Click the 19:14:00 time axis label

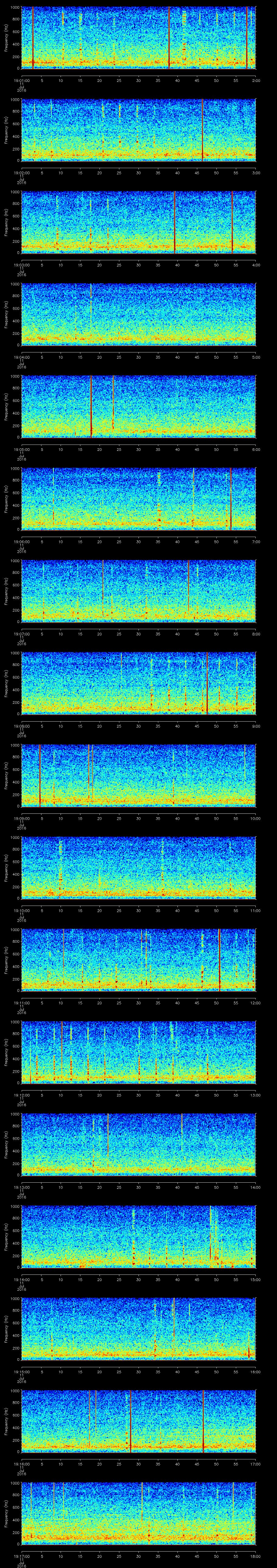[x=21, y=1279]
